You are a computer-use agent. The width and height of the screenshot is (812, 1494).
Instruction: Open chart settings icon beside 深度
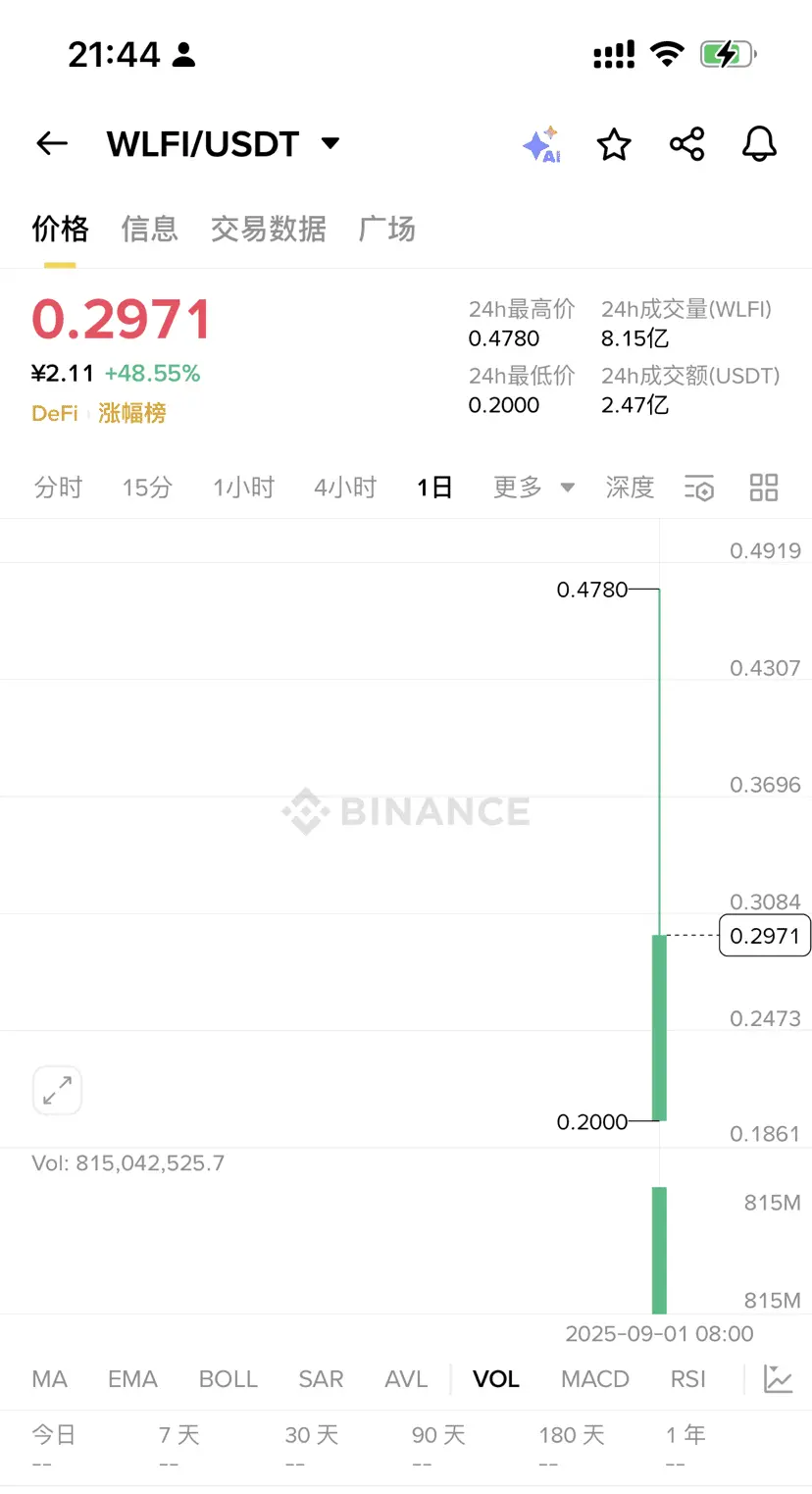[x=699, y=488]
